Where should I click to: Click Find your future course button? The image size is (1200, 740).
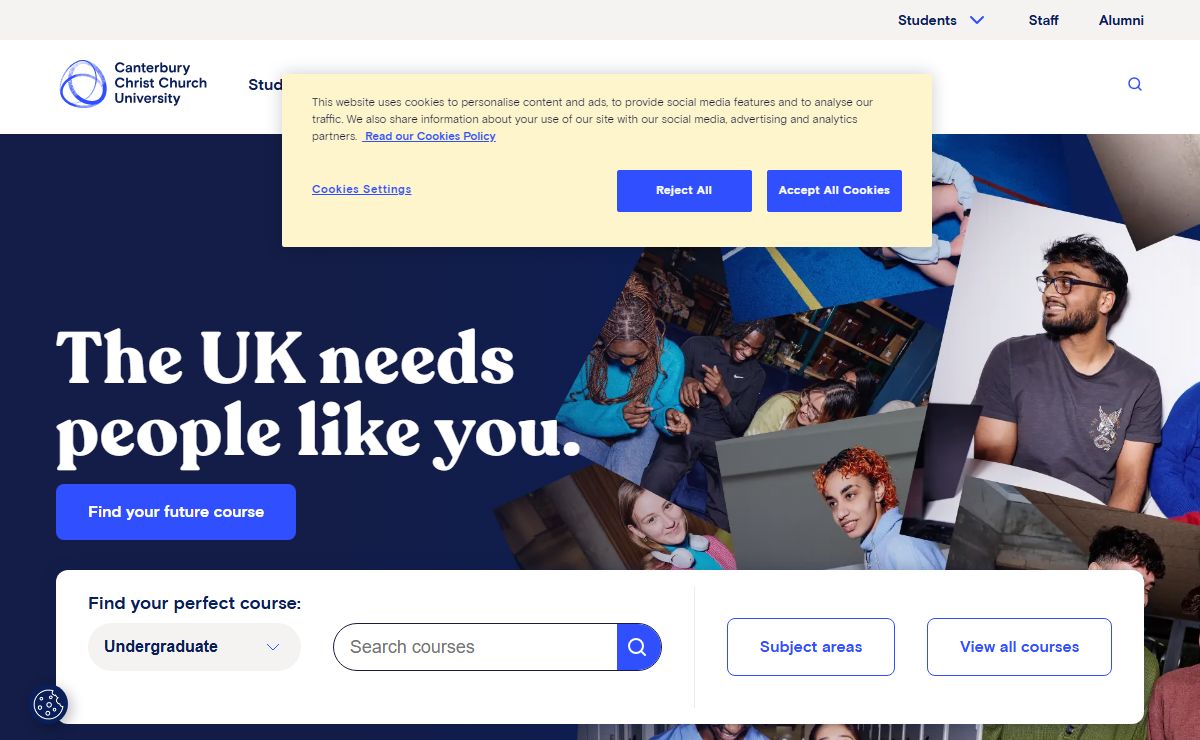point(176,512)
